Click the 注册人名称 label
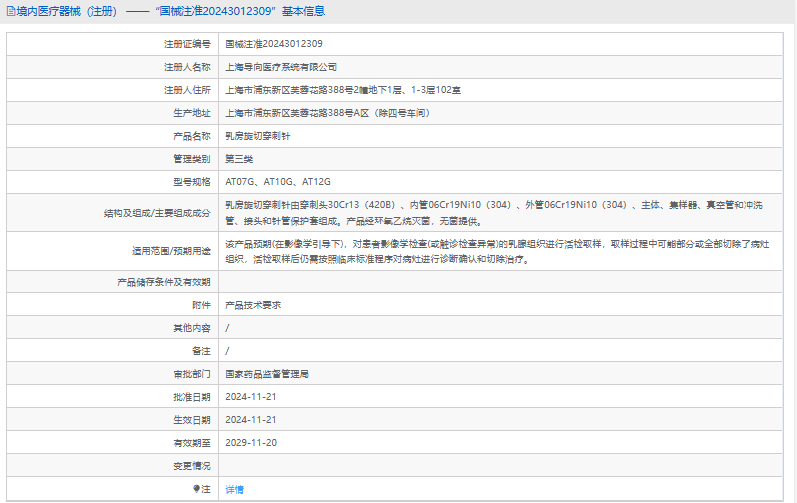 point(187,67)
